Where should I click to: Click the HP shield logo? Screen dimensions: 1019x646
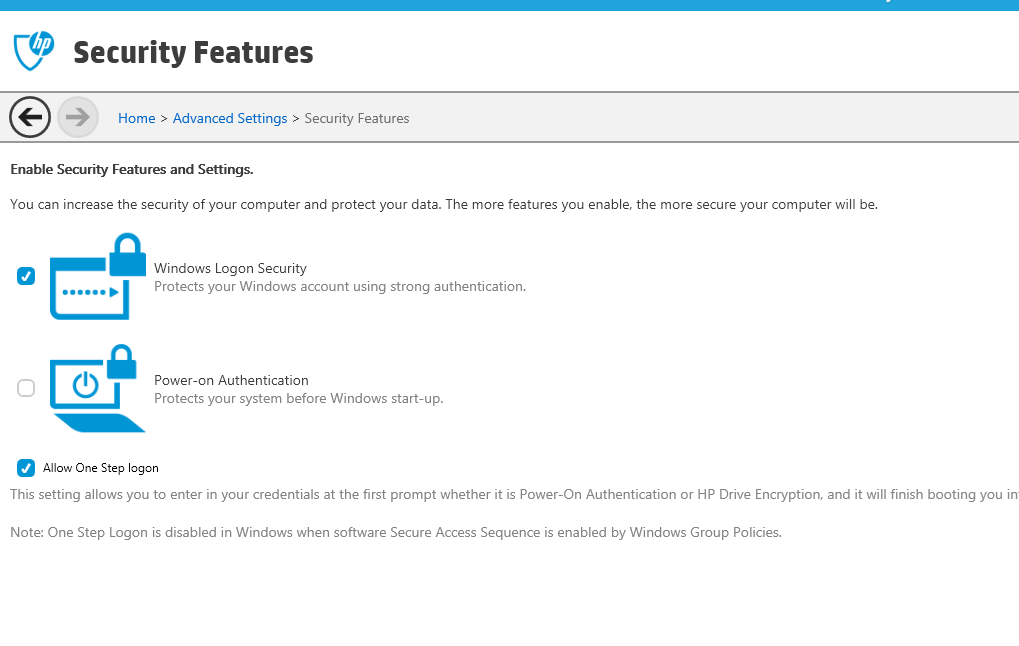pyautogui.click(x=33, y=50)
